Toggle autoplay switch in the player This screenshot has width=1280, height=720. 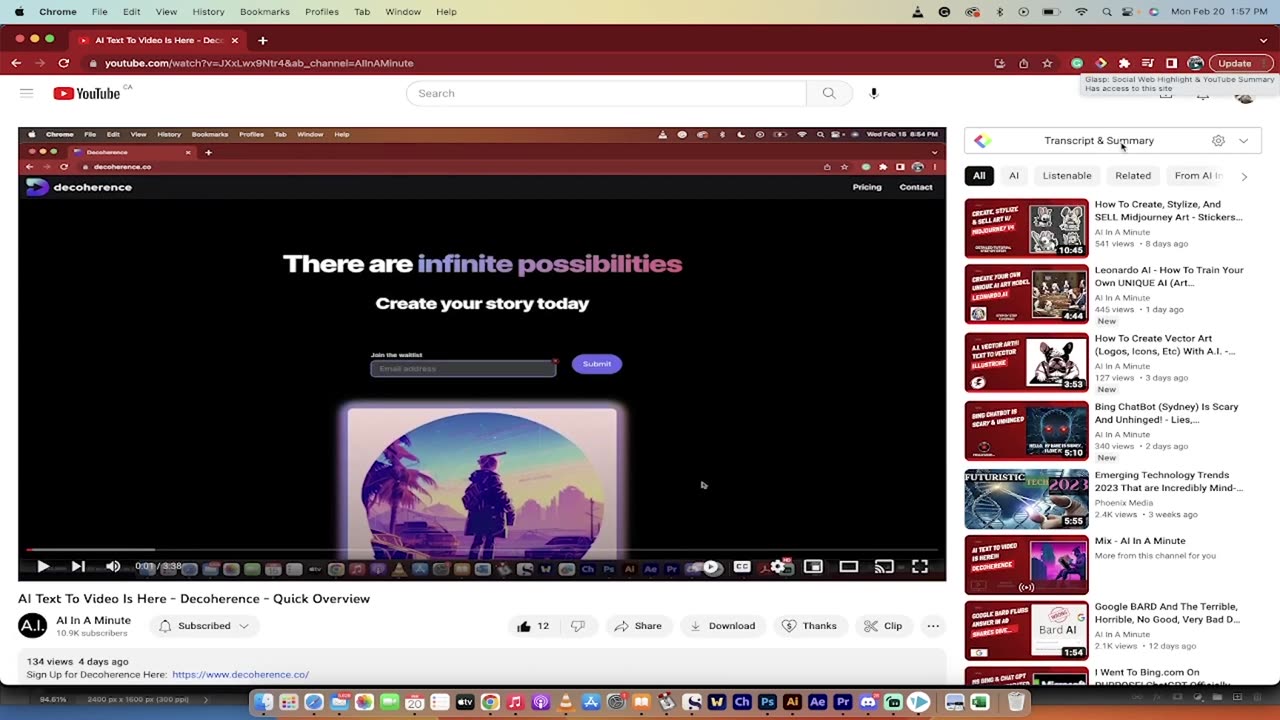(x=710, y=567)
